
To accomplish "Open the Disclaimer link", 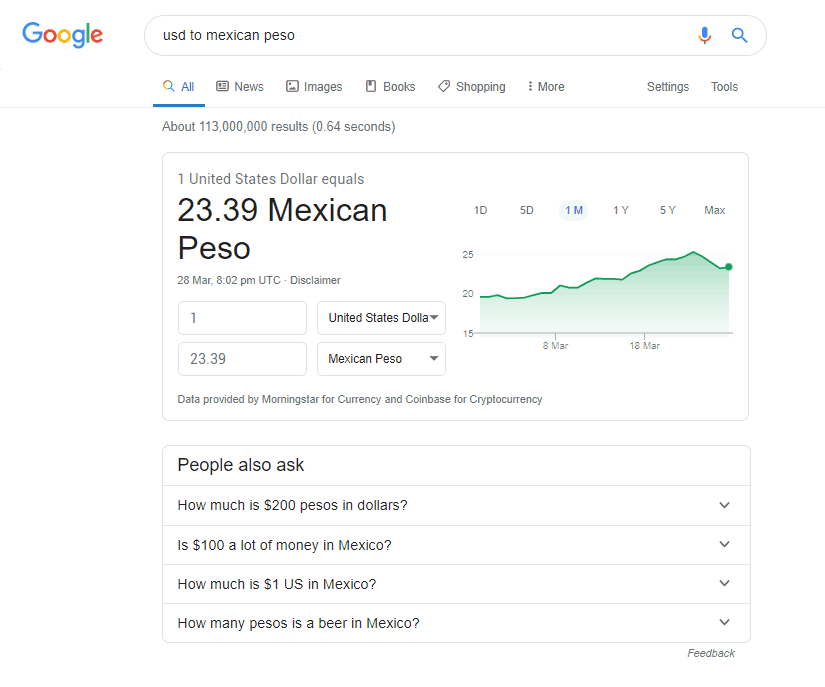I will coord(315,280).
